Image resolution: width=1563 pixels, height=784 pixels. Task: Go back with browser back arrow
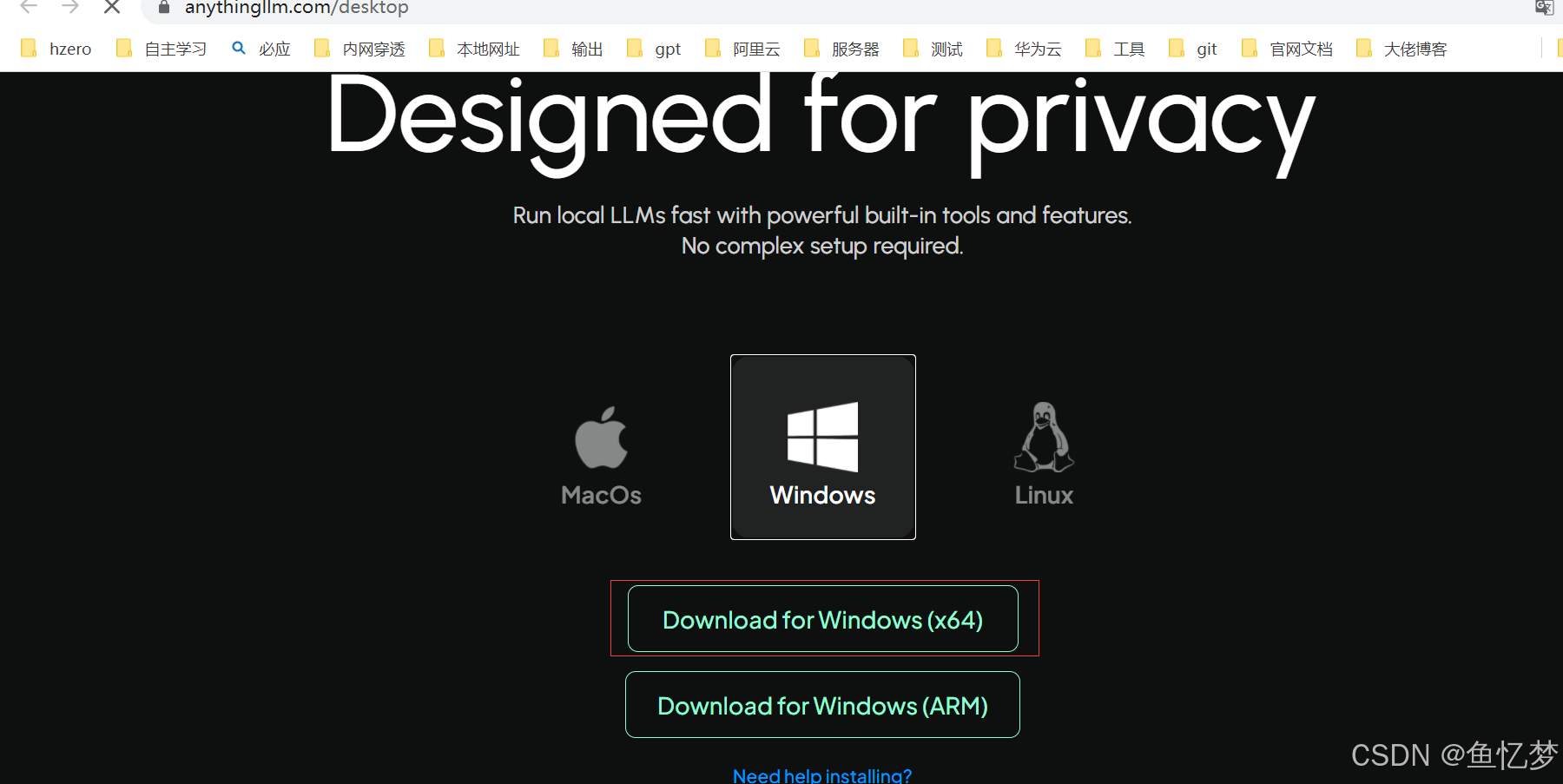pyautogui.click(x=29, y=7)
